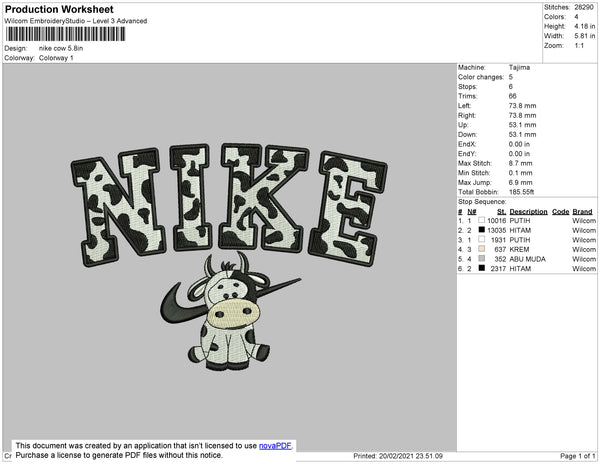The image size is (600, 464).
Task: Select the 'Page 1 of 1' footer text
Action: click(x=578, y=456)
